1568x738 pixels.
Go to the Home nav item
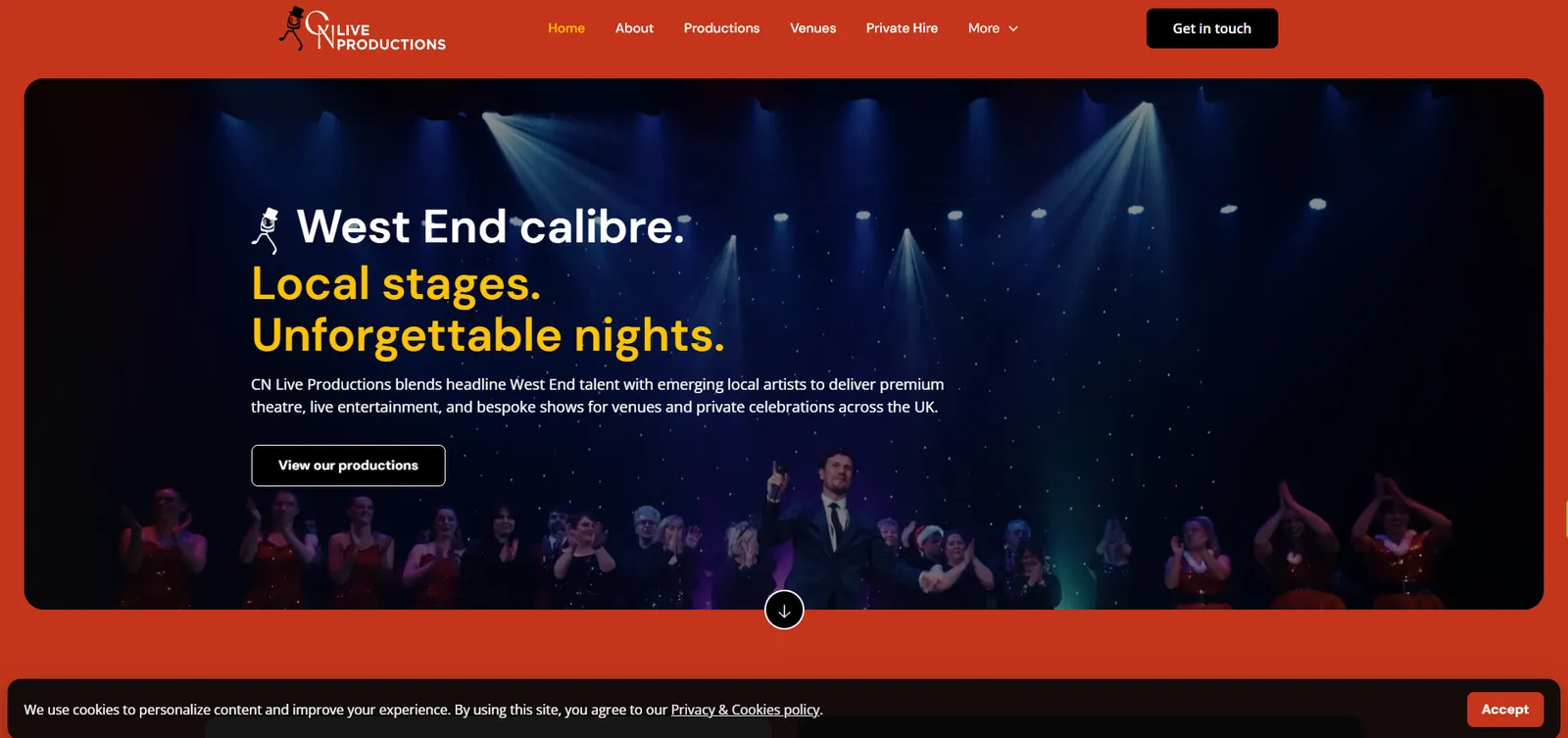566,28
